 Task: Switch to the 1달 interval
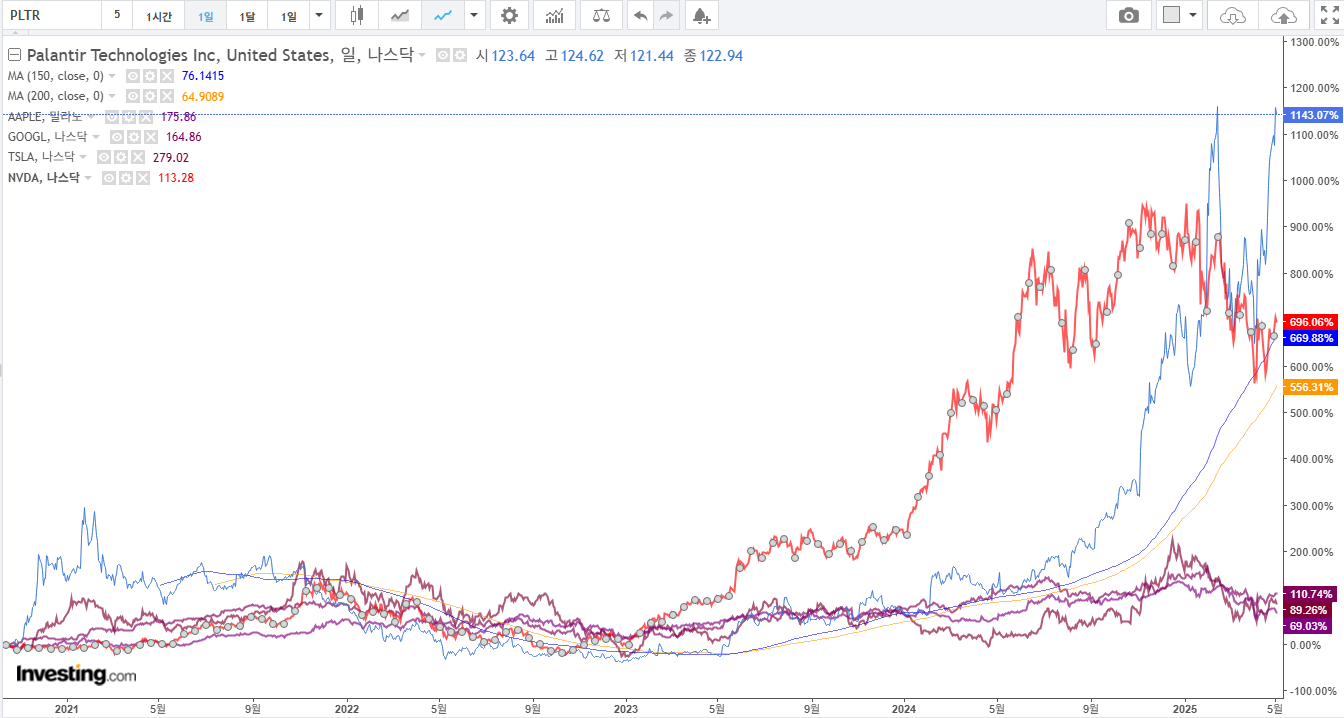247,15
